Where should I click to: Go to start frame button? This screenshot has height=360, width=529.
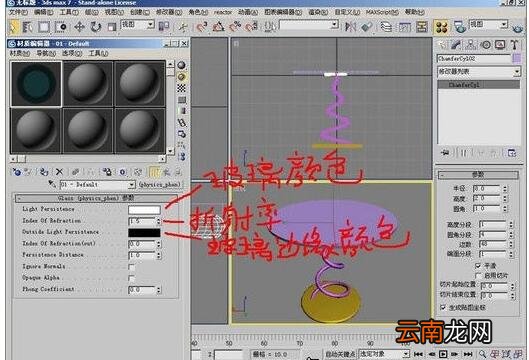[x=418, y=354]
